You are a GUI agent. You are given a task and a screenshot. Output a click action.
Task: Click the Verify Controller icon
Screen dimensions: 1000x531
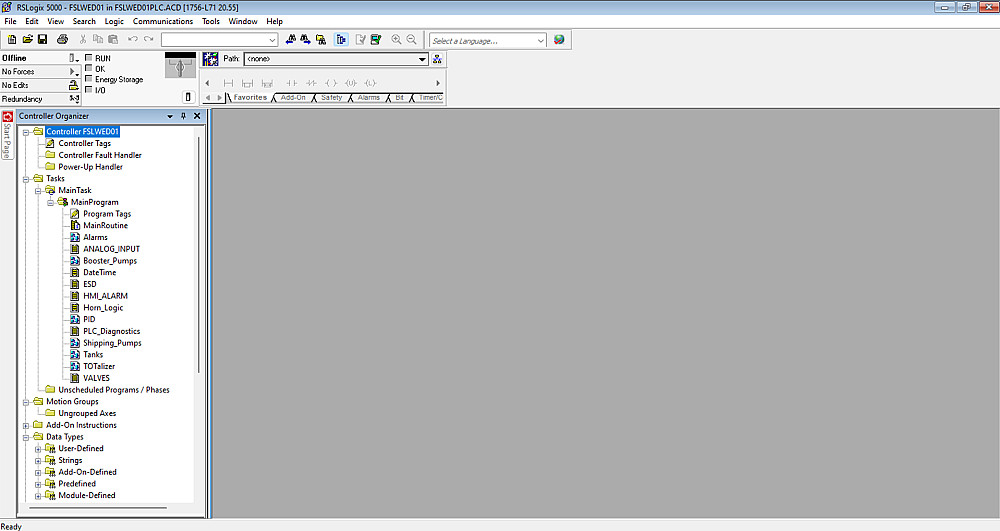(x=376, y=40)
